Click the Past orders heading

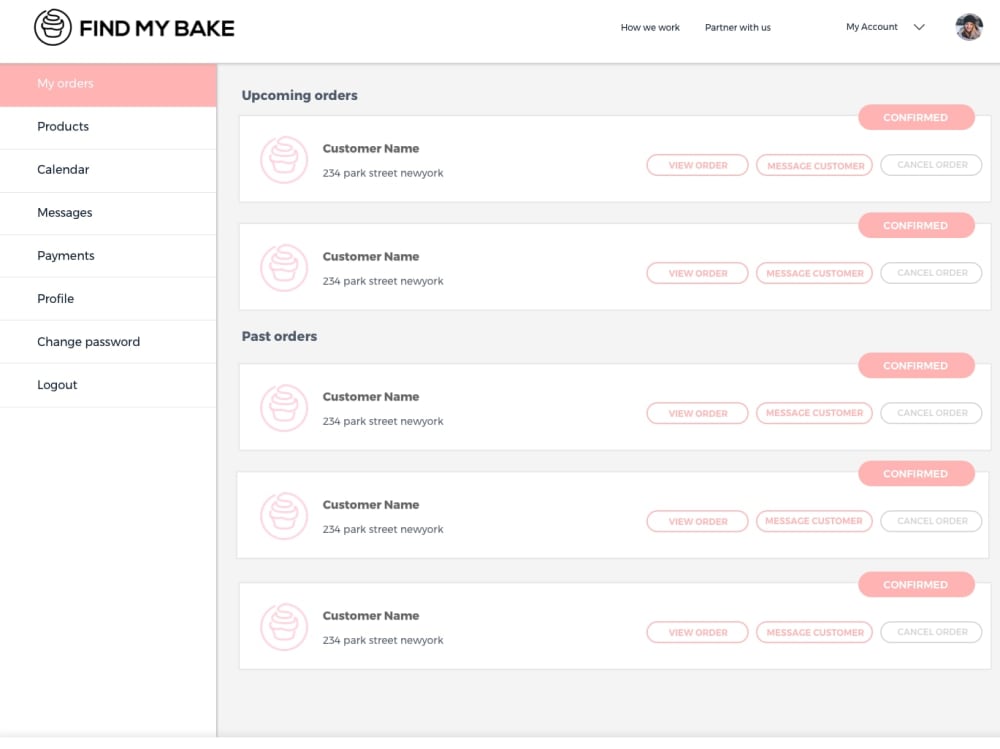pyautogui.click(x=279, y=336)
